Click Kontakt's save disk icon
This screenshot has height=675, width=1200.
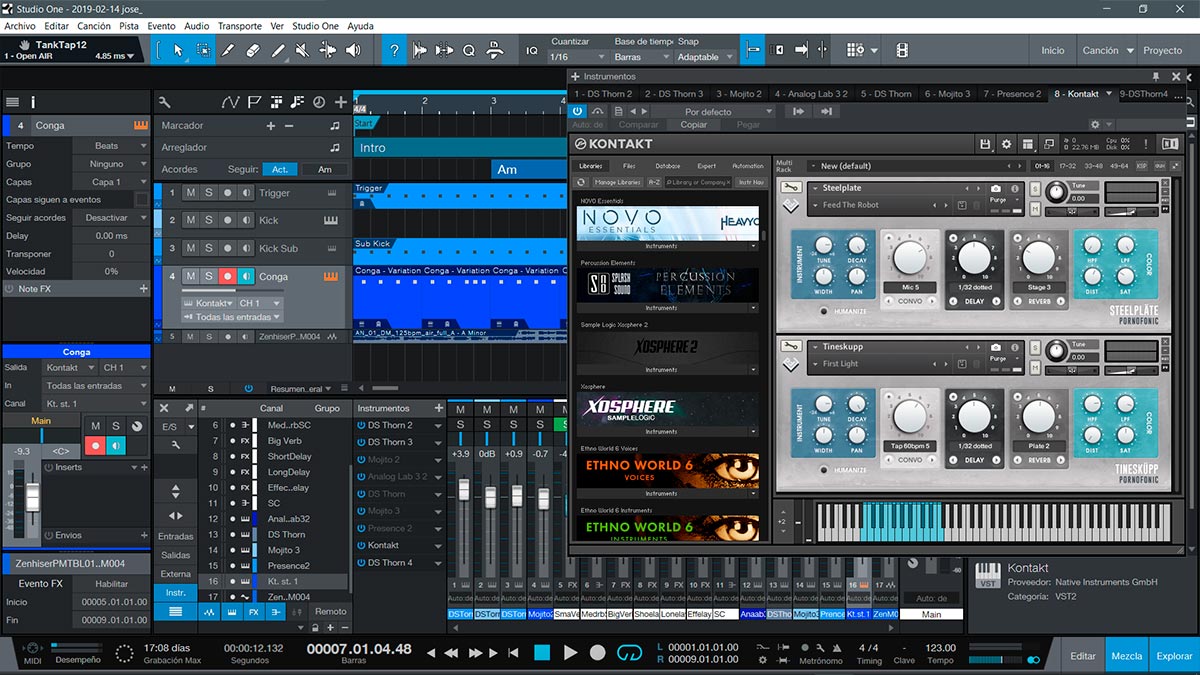coord(985,144)
